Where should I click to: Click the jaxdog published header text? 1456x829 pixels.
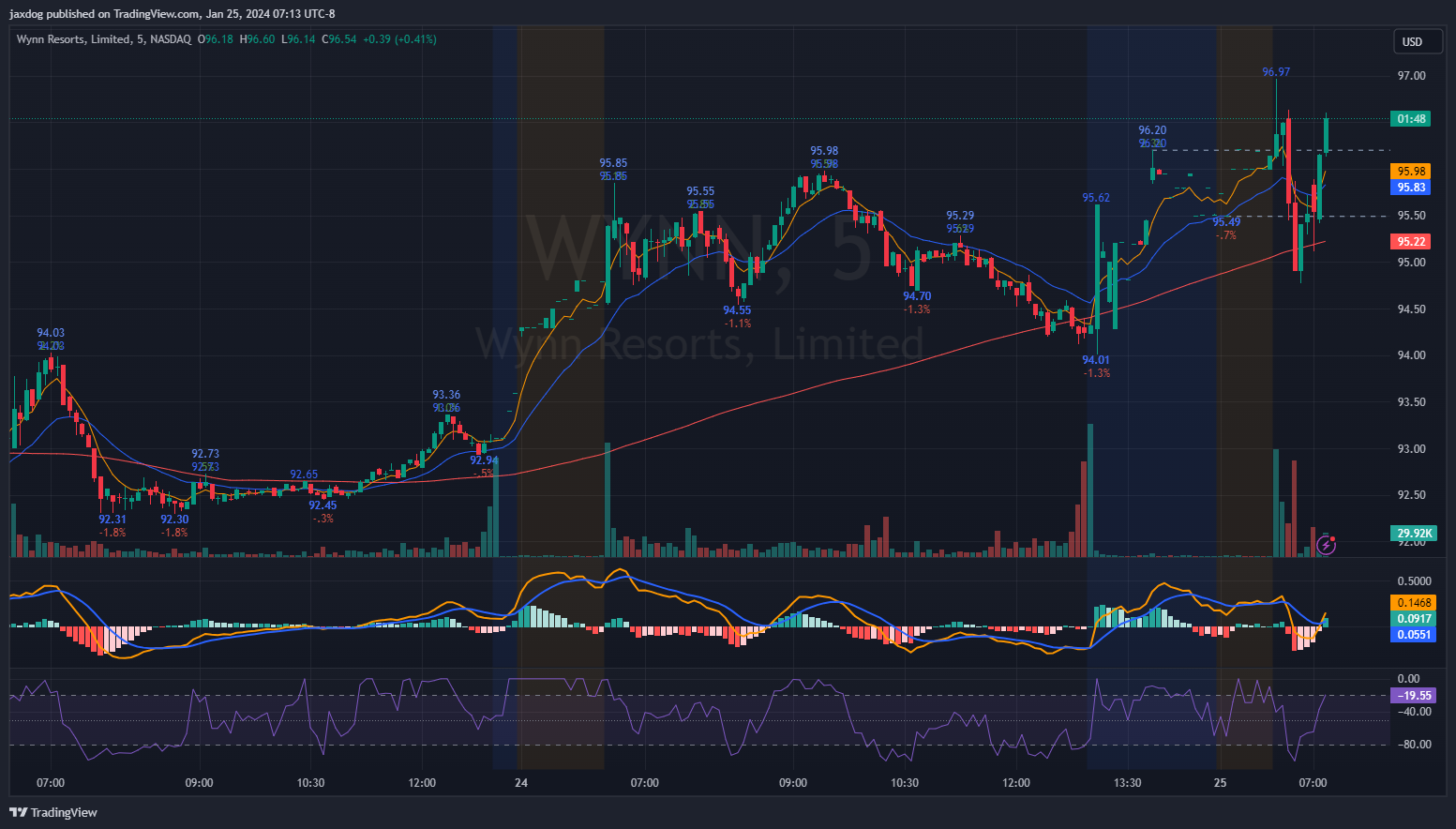173,14
